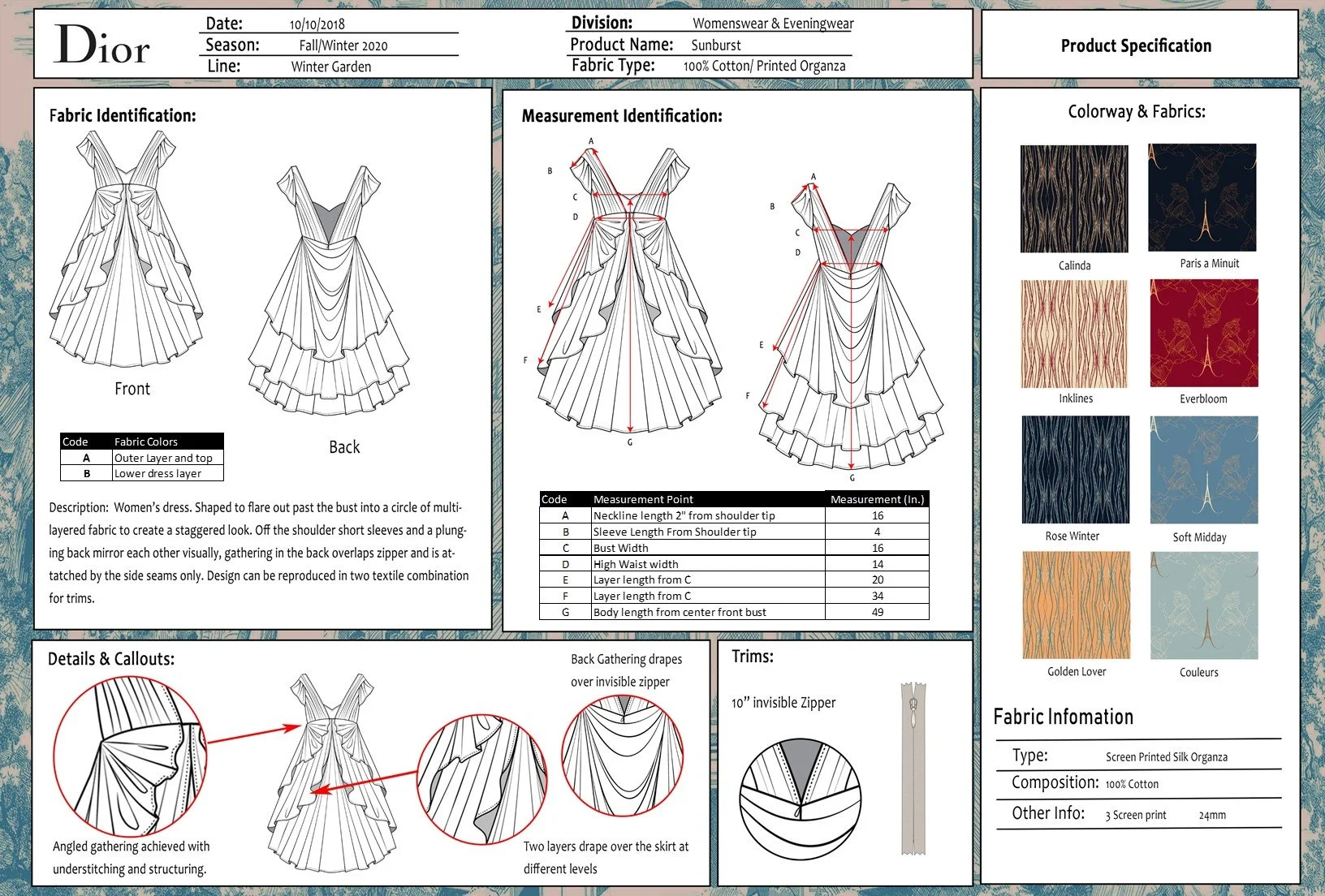
Task: Click the 24mm value
Action: (1212, 815)
